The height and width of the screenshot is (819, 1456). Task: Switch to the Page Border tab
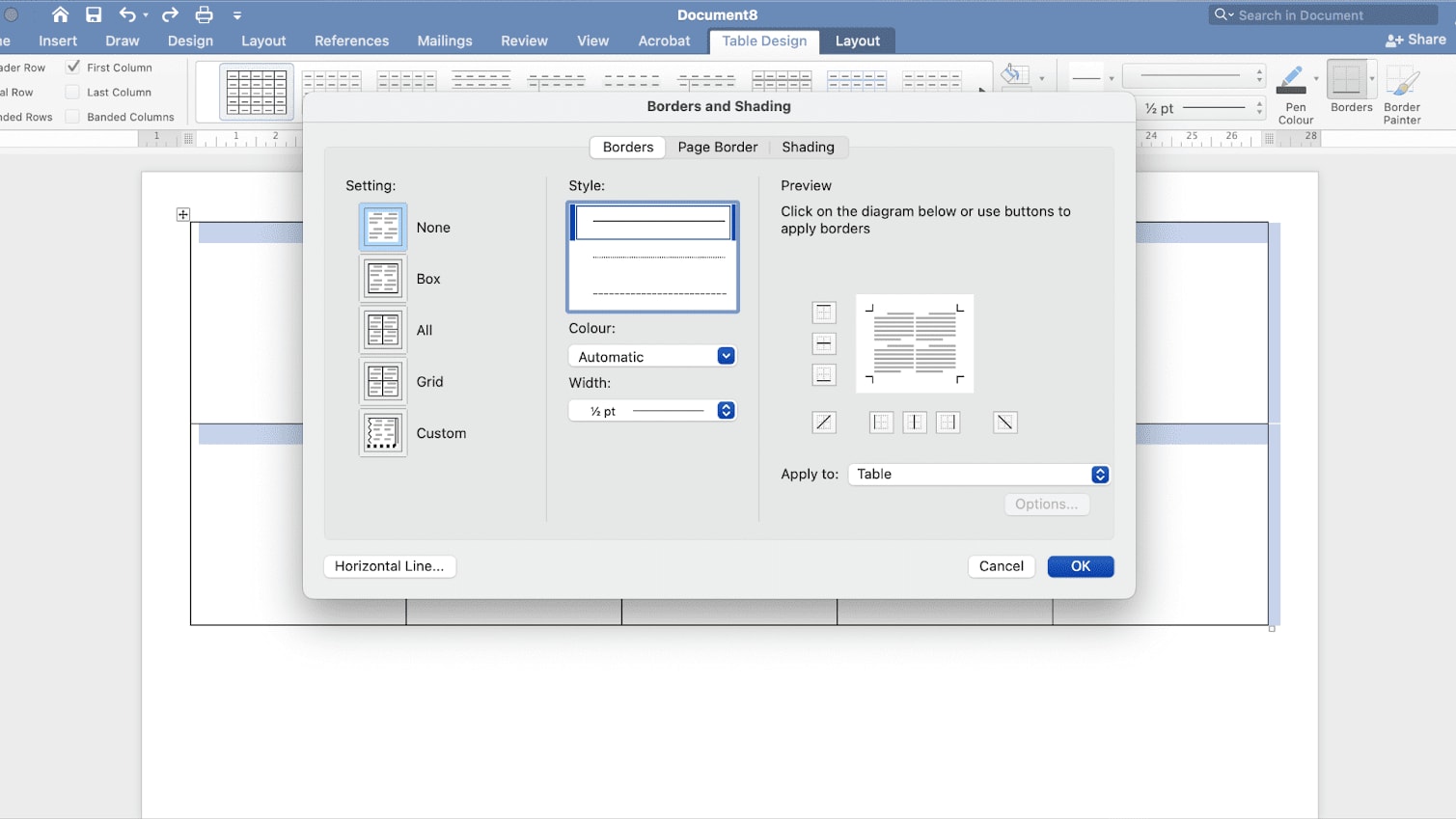[x=718, y=147]
